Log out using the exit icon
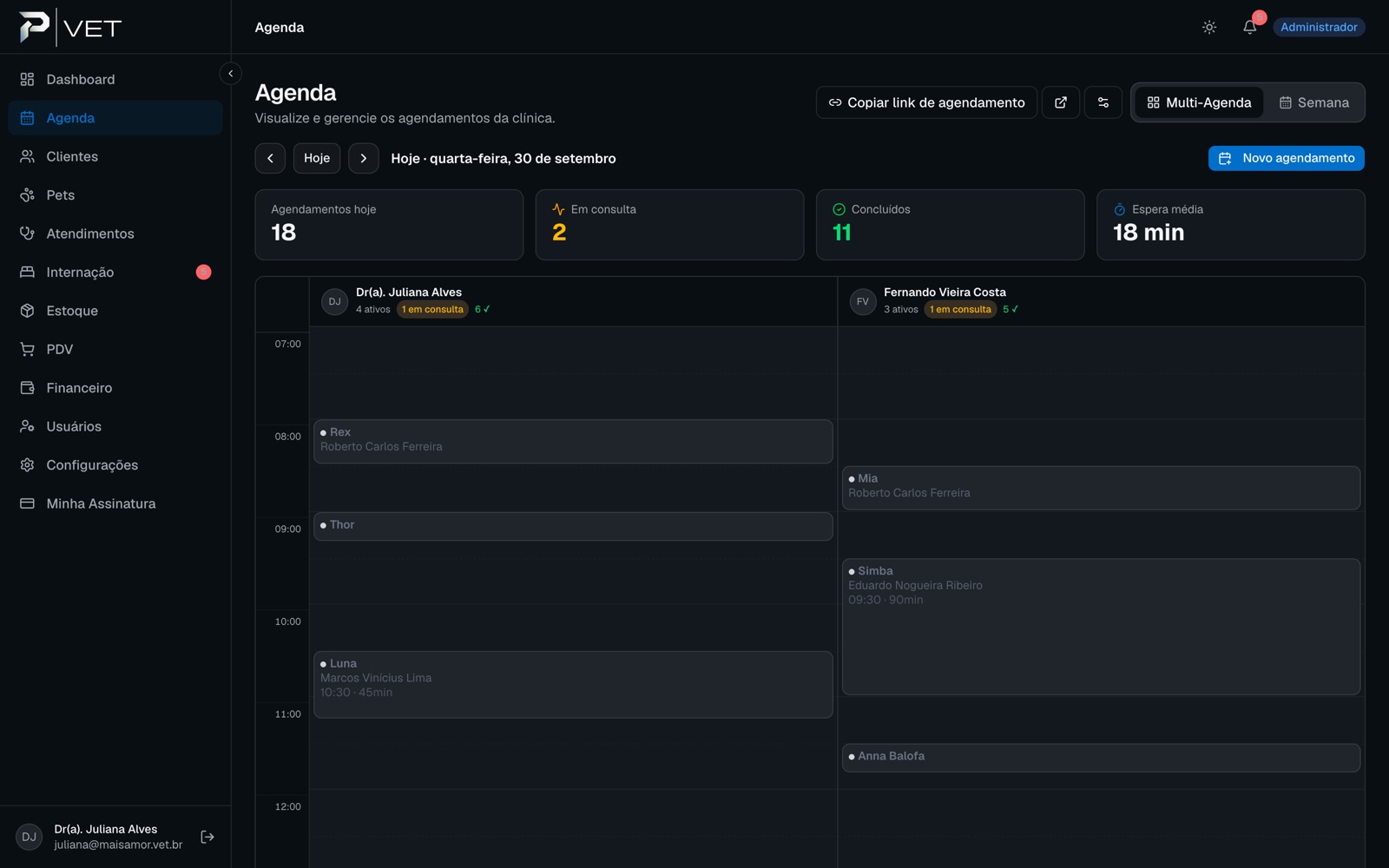The image size is (1389, 868). point(207,837)
